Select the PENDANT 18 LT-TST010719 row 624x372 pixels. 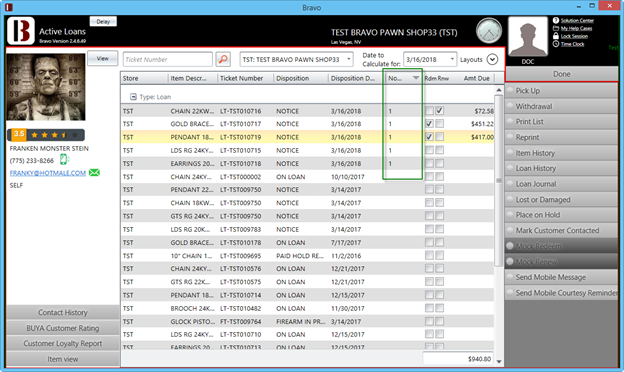[307, 137]
